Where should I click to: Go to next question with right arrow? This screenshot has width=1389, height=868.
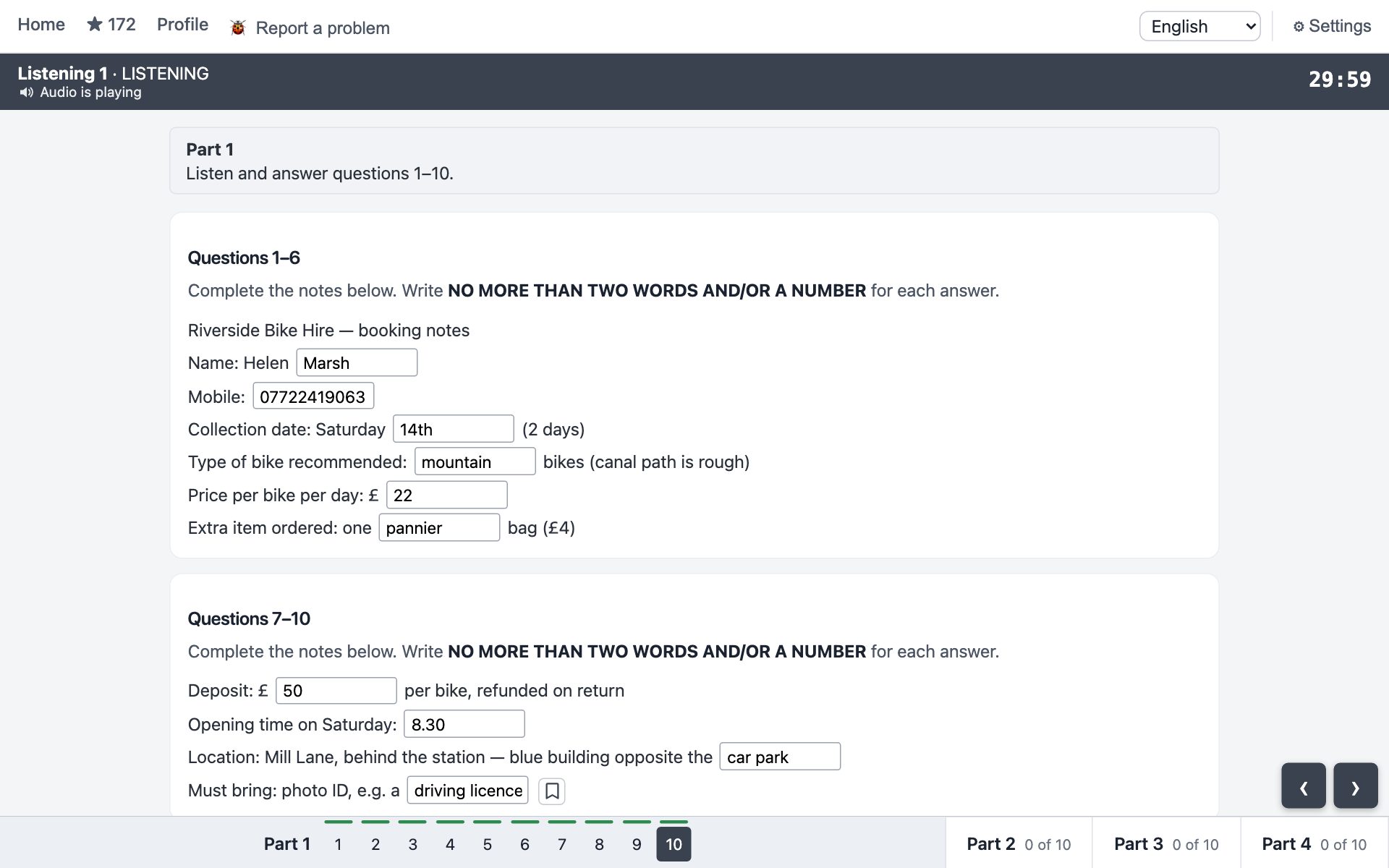tap(1356, 786)
